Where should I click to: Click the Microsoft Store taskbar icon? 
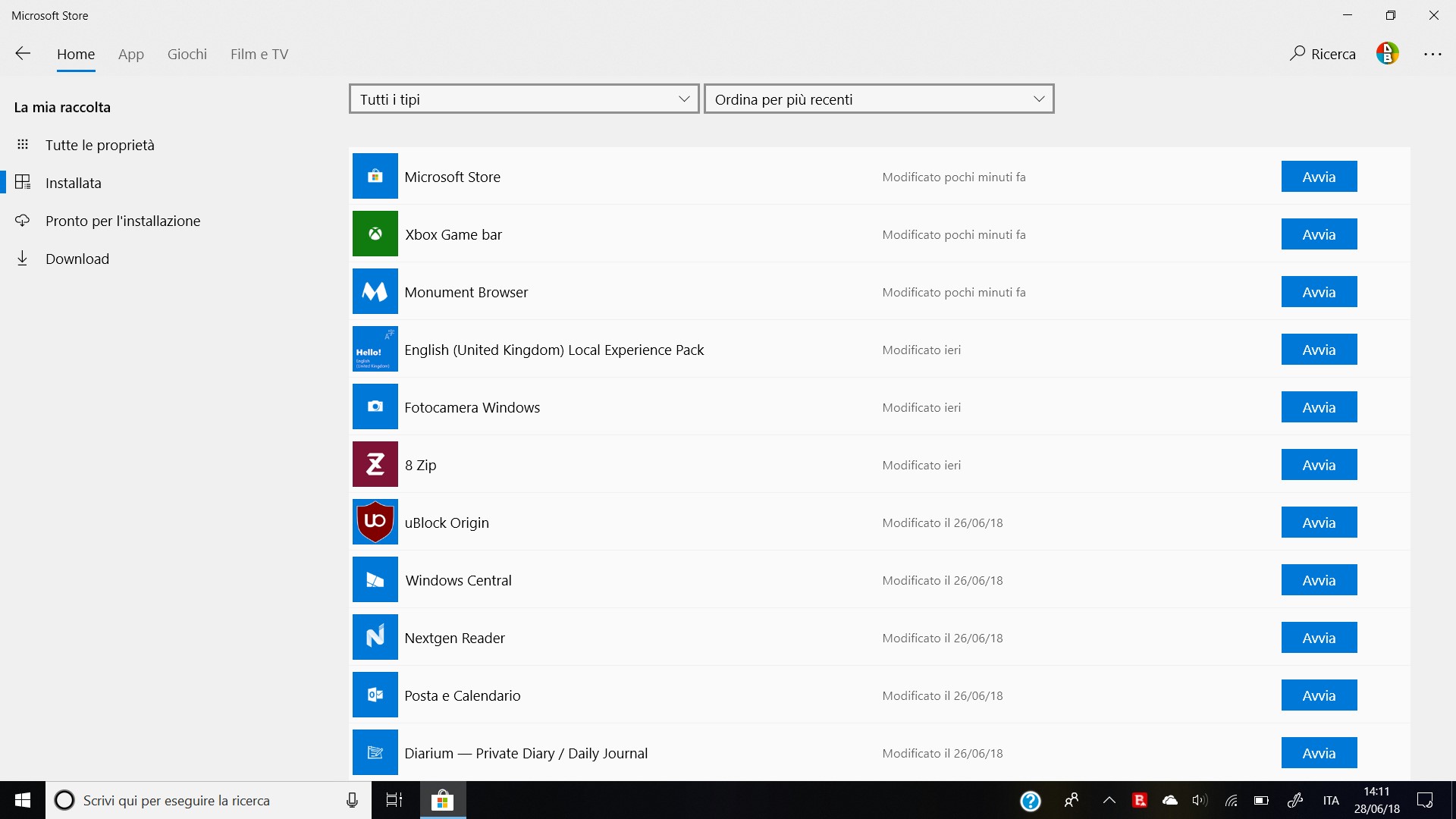coord(442,800)
